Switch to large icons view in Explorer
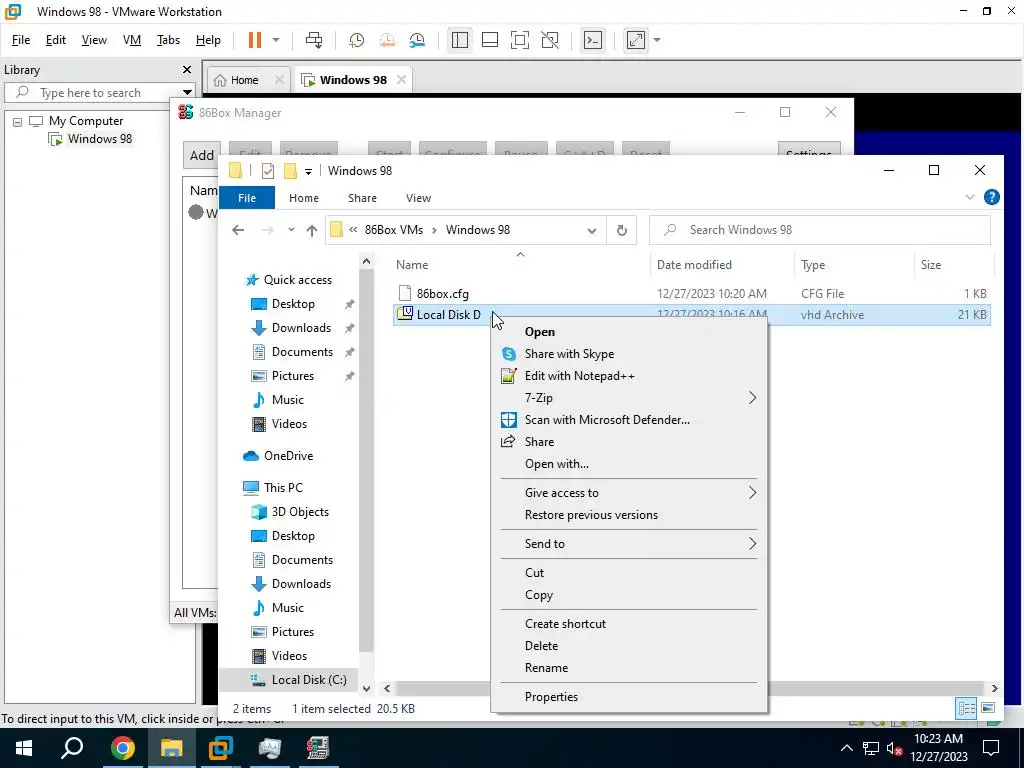Viewport: 1024px width, 768px height. [x=988, y=708]
